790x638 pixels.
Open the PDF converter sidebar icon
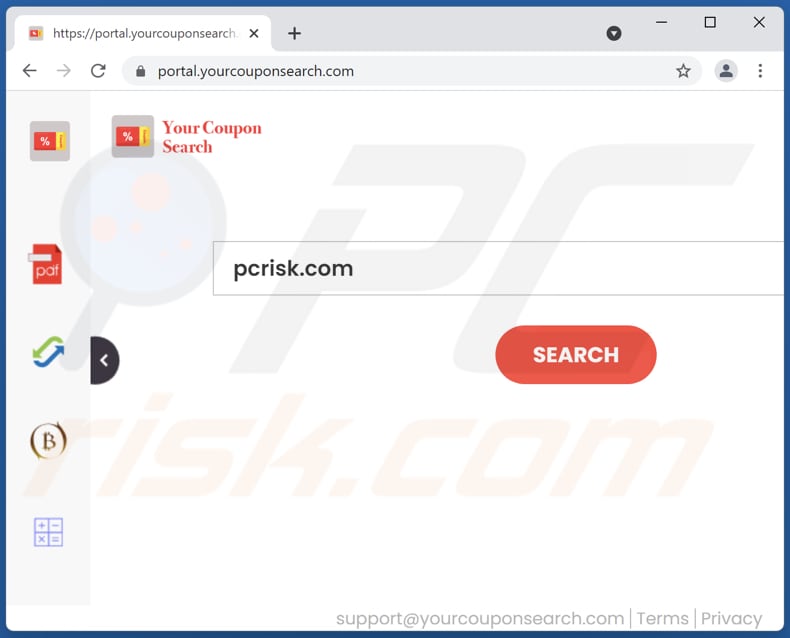click(46, 264)
